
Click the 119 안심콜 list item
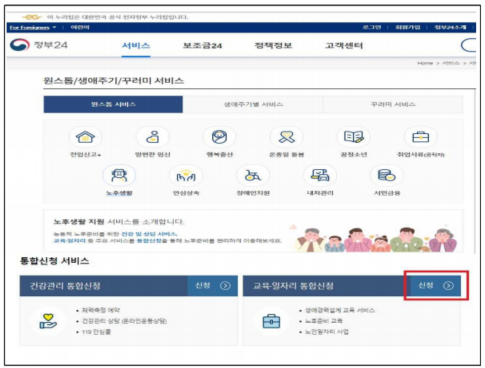point(96,332)
